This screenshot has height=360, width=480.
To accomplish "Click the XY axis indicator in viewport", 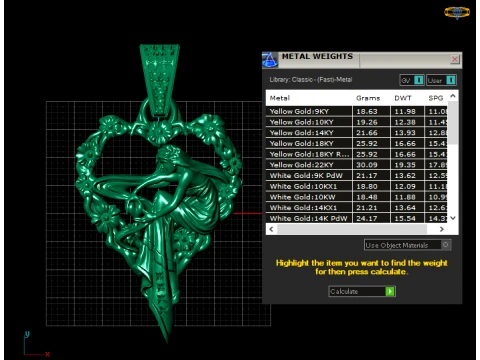I will 36,344.
